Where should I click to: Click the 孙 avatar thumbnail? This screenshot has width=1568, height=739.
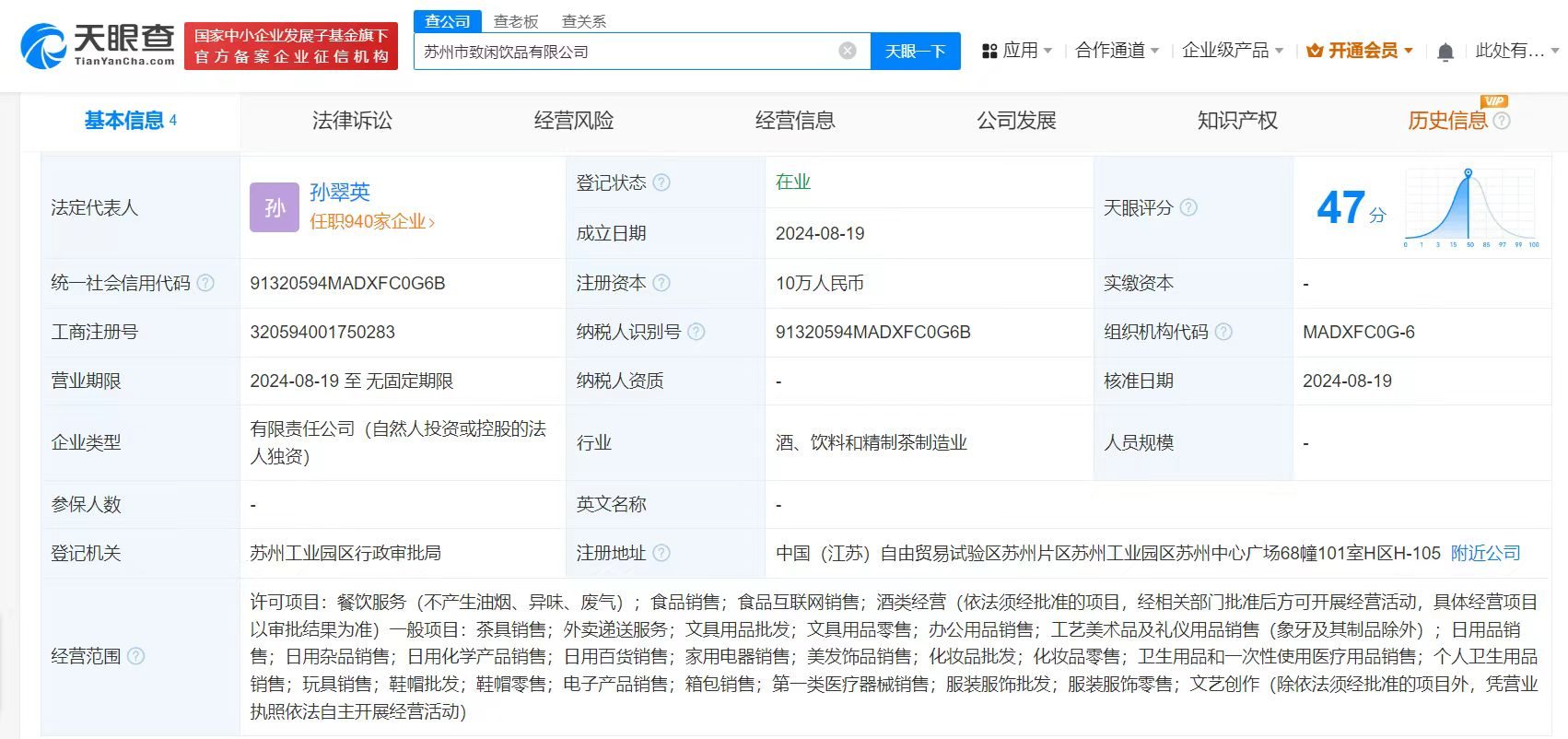(275, 207)
